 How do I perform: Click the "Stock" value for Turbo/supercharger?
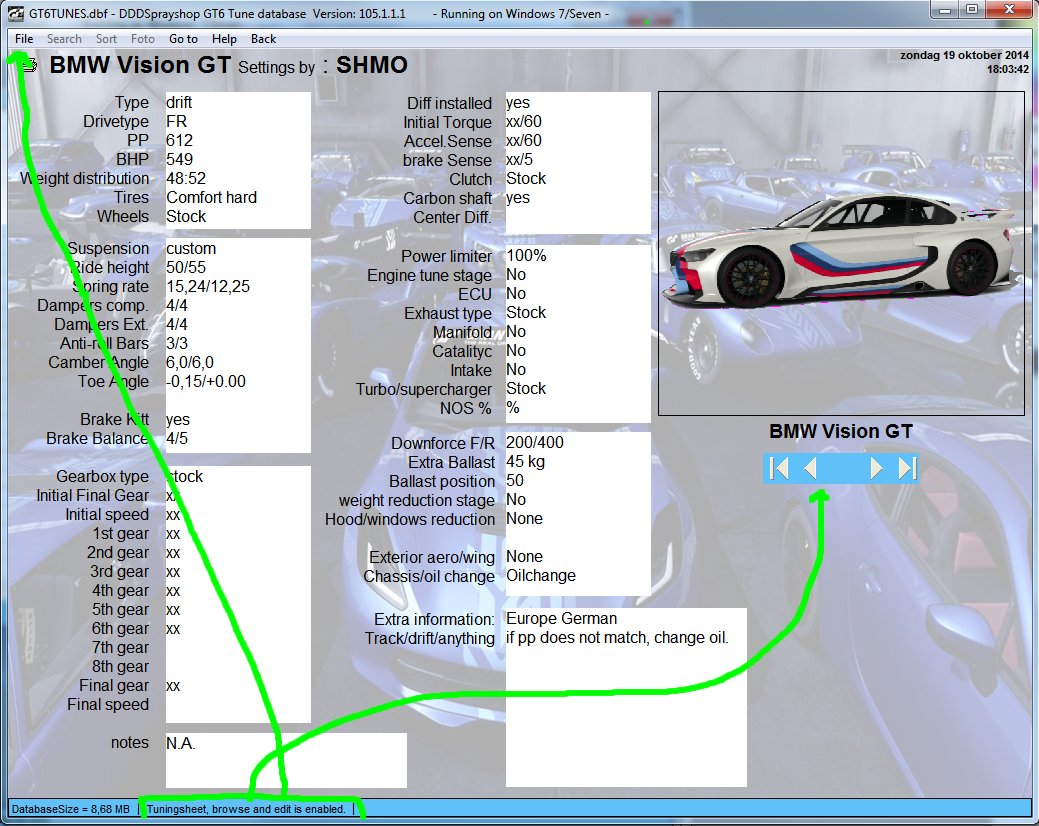click(526, 389)
